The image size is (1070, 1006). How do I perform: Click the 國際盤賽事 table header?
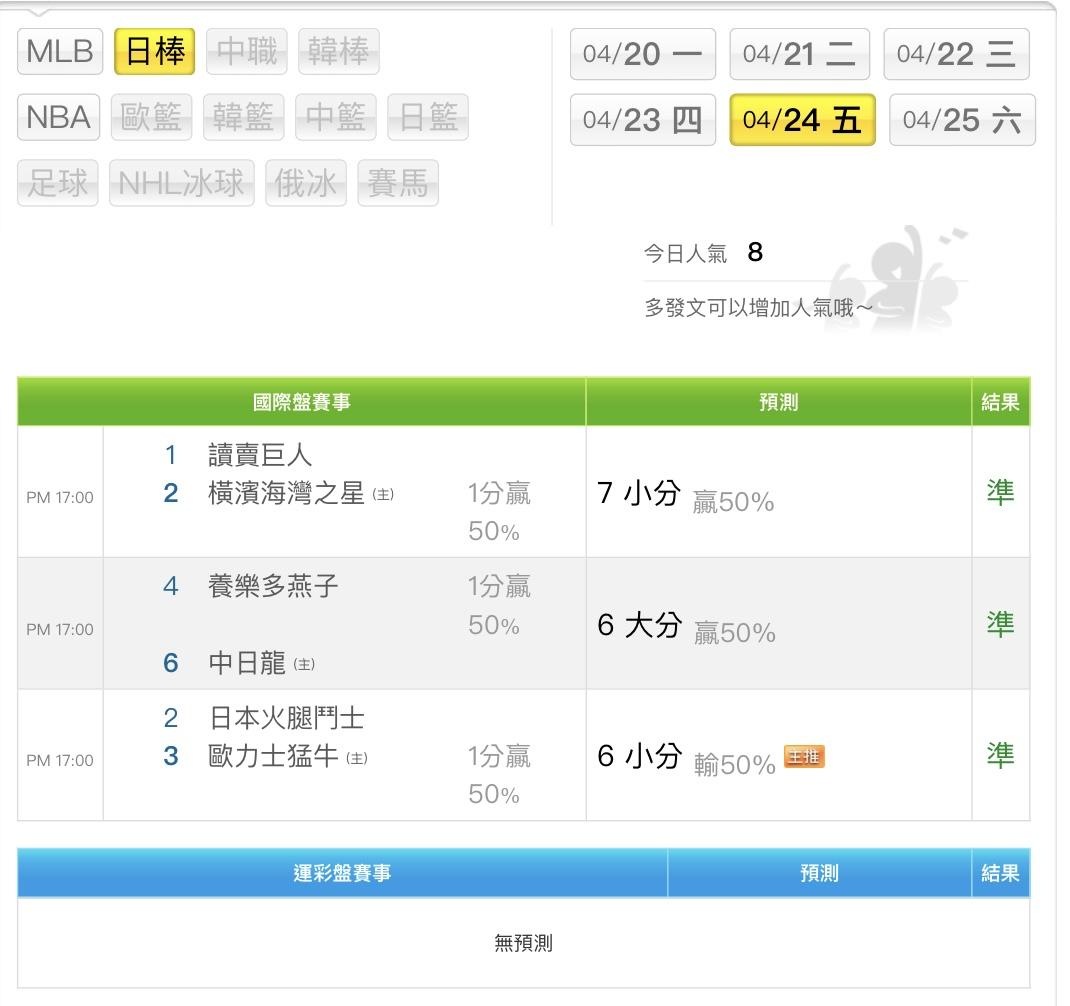point(301,402)
